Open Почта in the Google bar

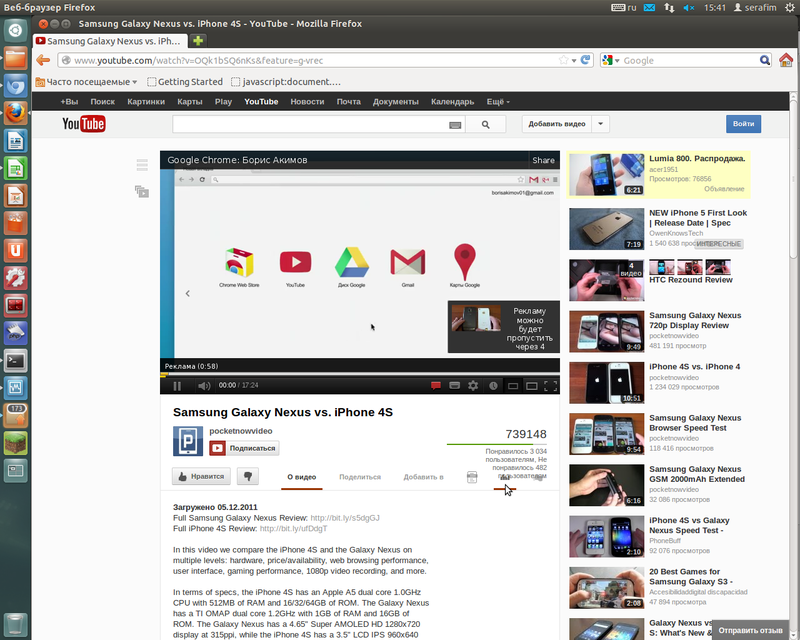[x=348, y=102]
